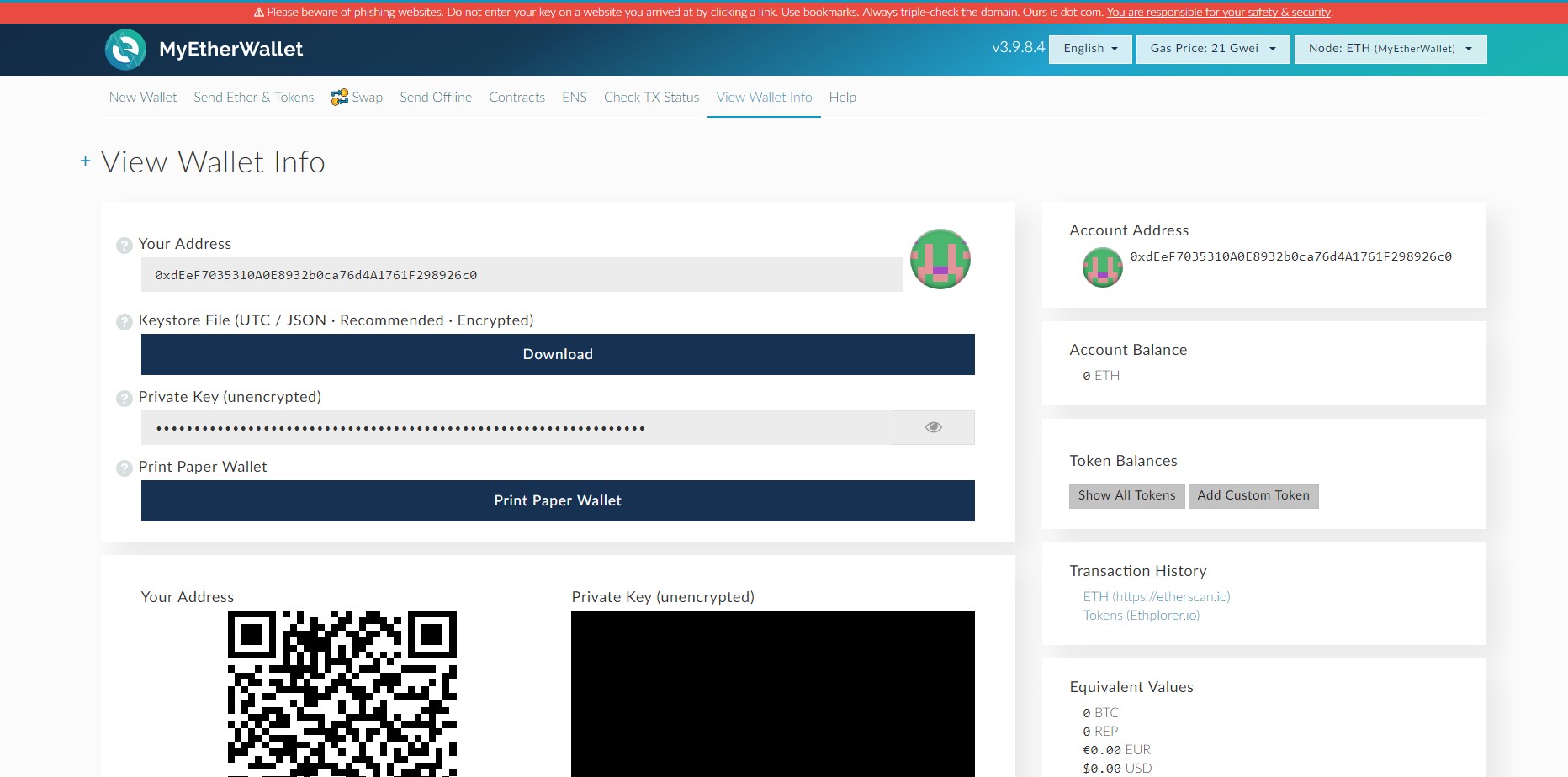Click the address text under Account Address

pos(1291,256)
